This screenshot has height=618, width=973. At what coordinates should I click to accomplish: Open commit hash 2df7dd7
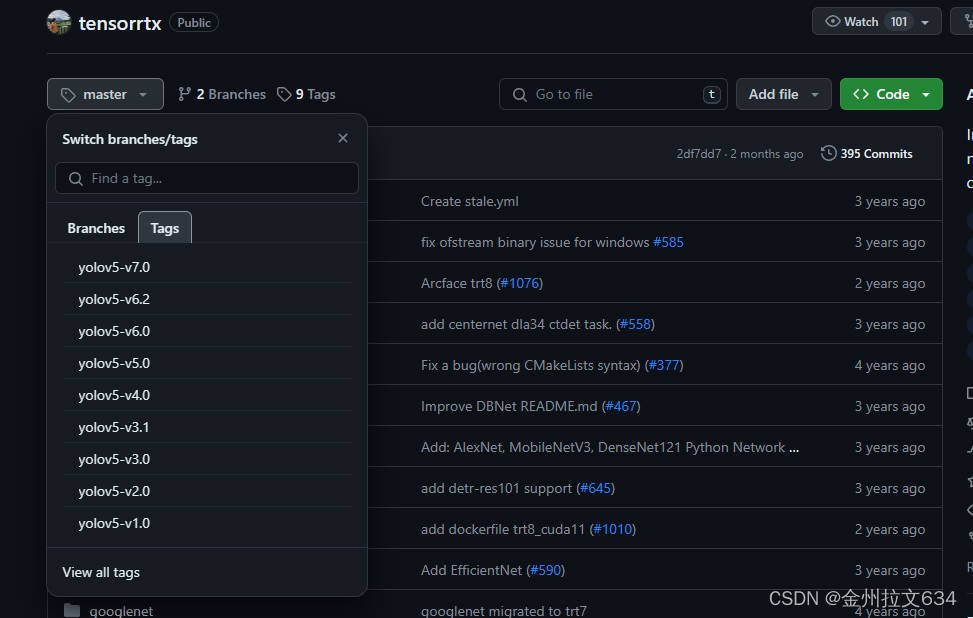699,154
